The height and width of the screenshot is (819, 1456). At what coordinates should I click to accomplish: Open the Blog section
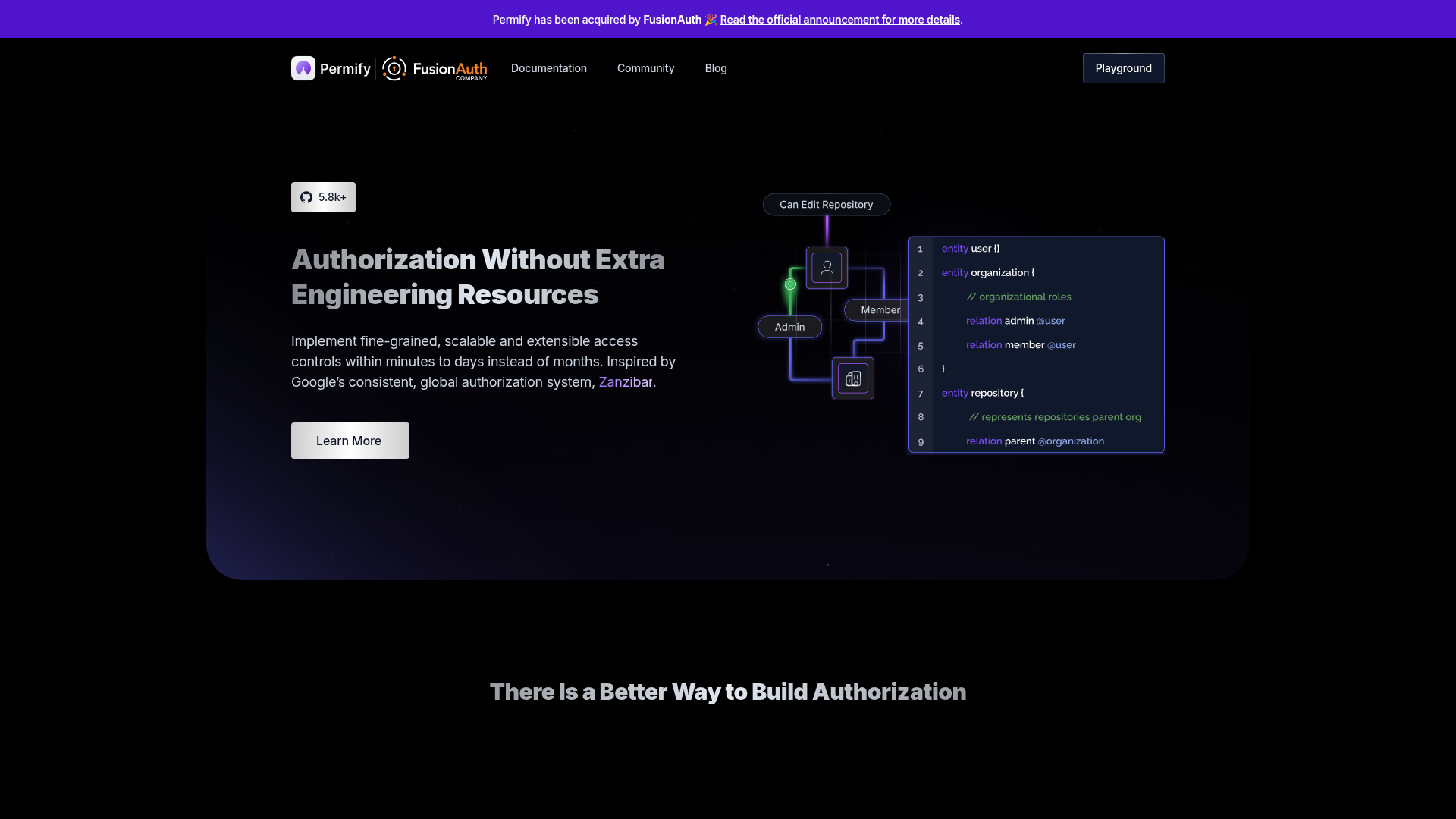click(715, 68)
